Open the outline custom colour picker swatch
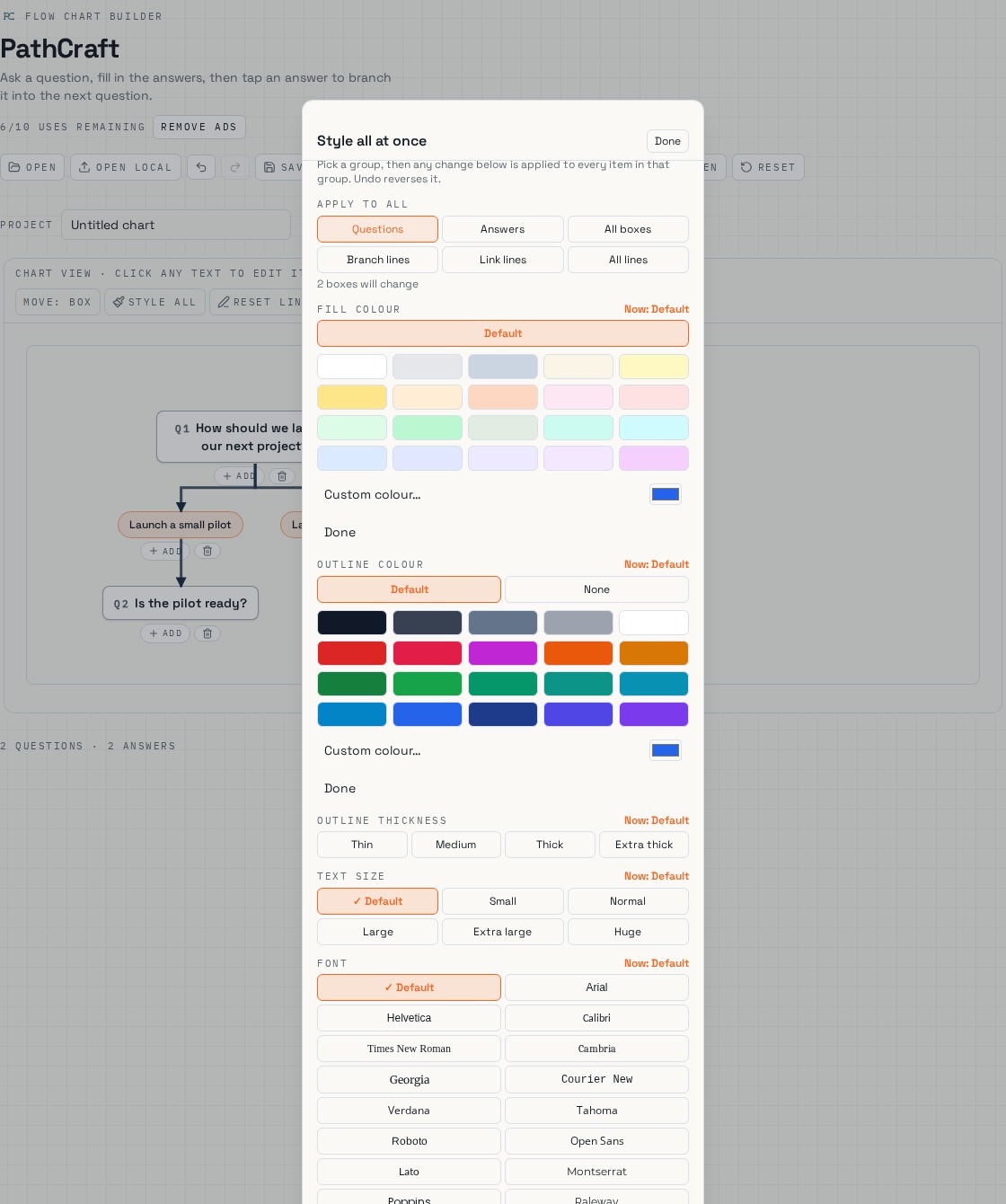This screenshot has width=1006, height=1204. 666,750
